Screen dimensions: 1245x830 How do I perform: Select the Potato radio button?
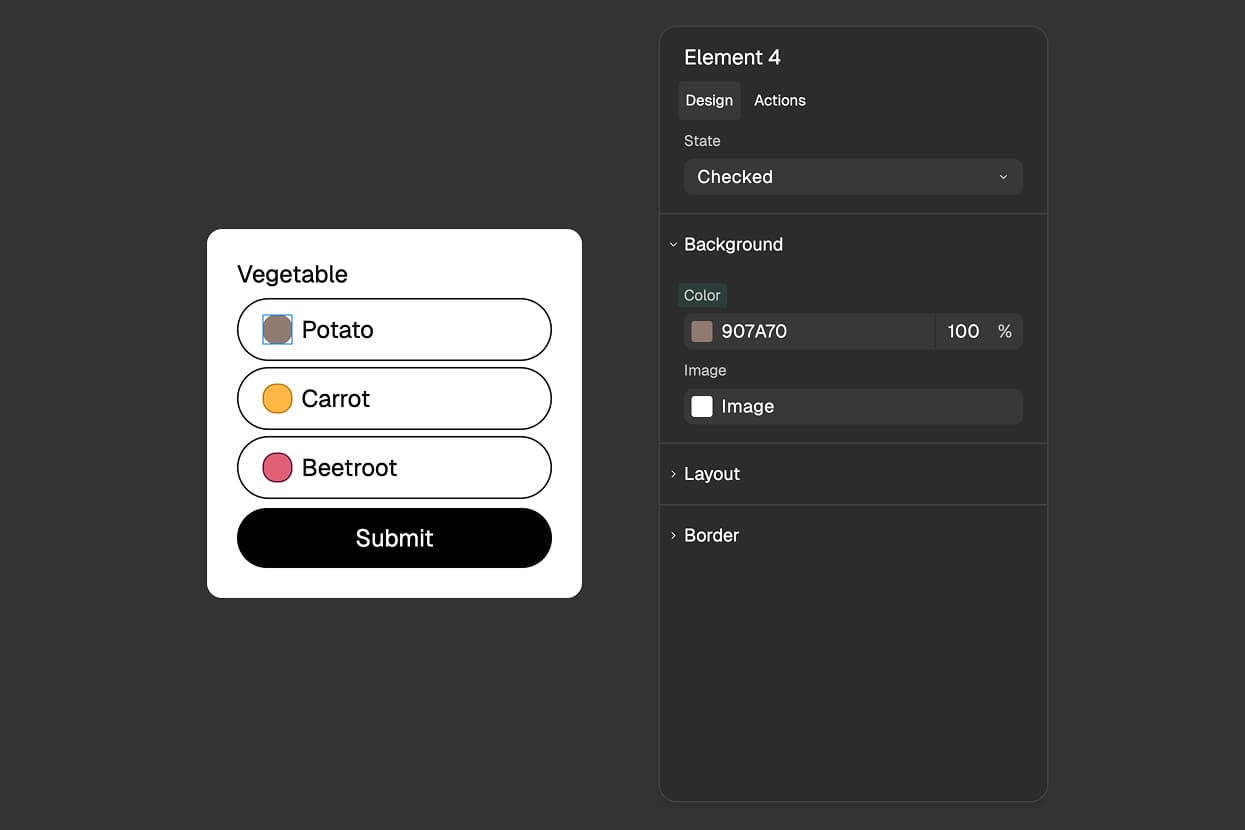pyautogui.click(x=276, y=329)
